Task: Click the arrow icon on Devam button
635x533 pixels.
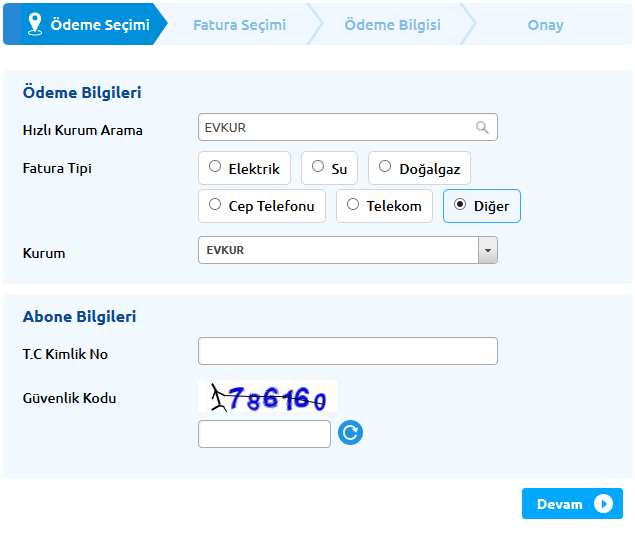Action: [x=602, y=504]
